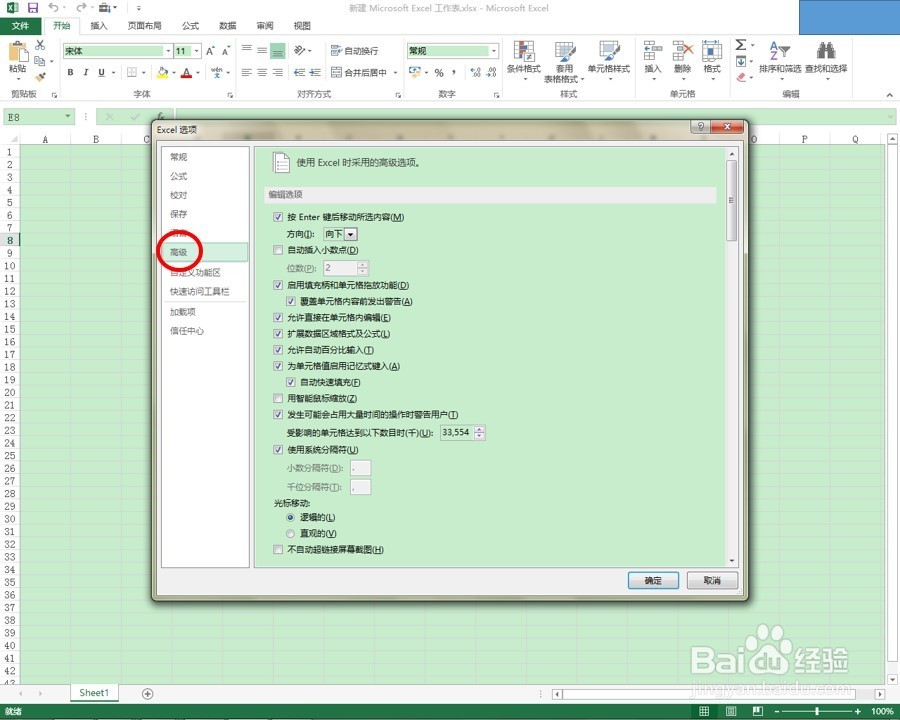Open the font size 11 dropdown
This screenshot has height=720, width=900.
[197, 51]
